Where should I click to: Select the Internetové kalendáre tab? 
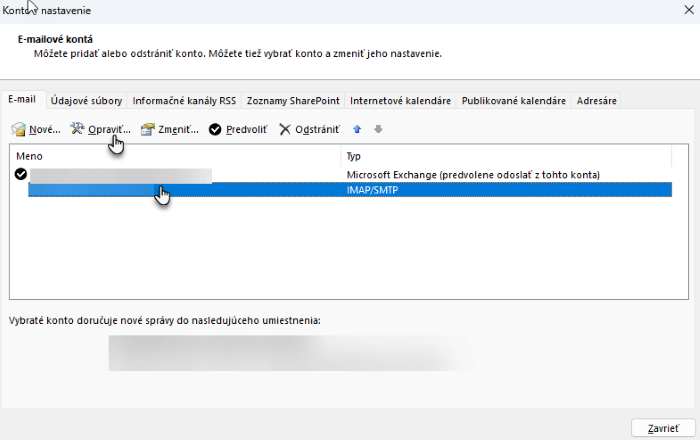coord(400,101)
